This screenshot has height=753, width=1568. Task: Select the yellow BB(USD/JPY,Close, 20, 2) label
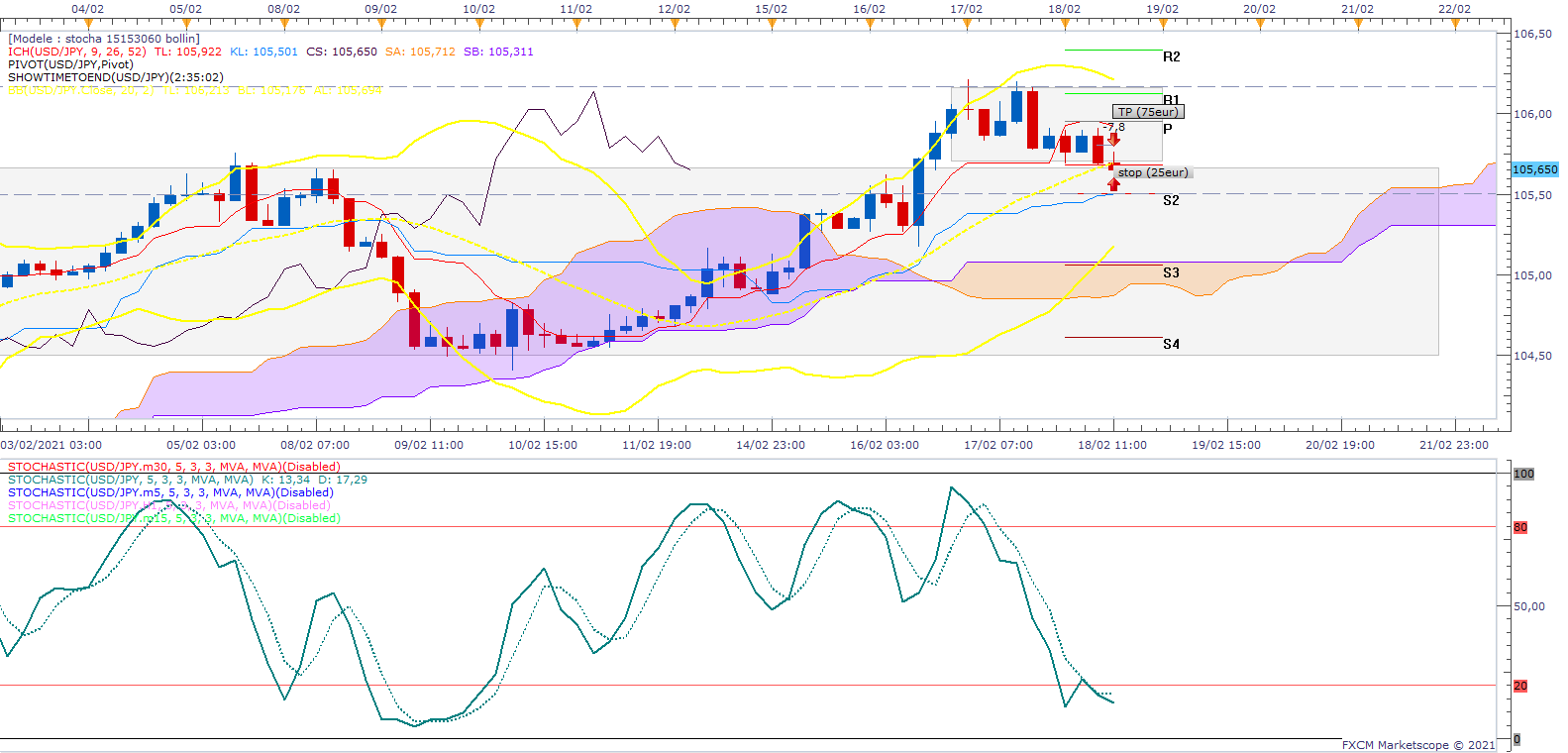click(x=195, y=90)
